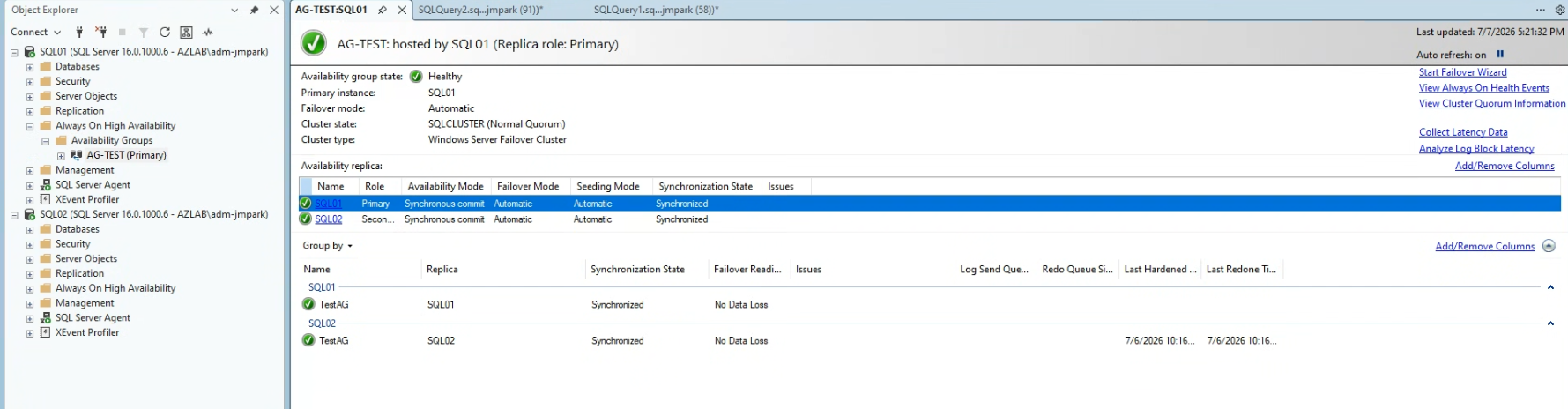Image resolution: width=1568 pixels, height=409 pixels.
Task: Close the Object Explorer panel
Action: (x=274, y=10)
